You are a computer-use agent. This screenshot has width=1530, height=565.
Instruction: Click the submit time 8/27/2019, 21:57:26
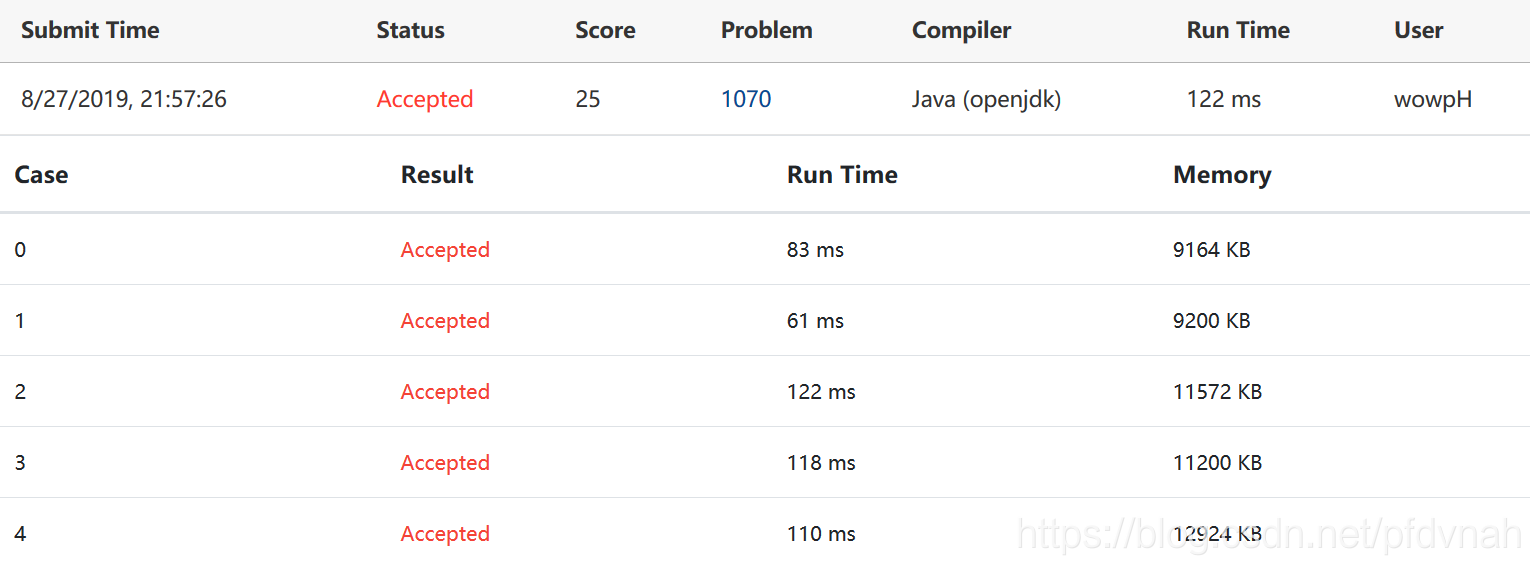[124, 99]
